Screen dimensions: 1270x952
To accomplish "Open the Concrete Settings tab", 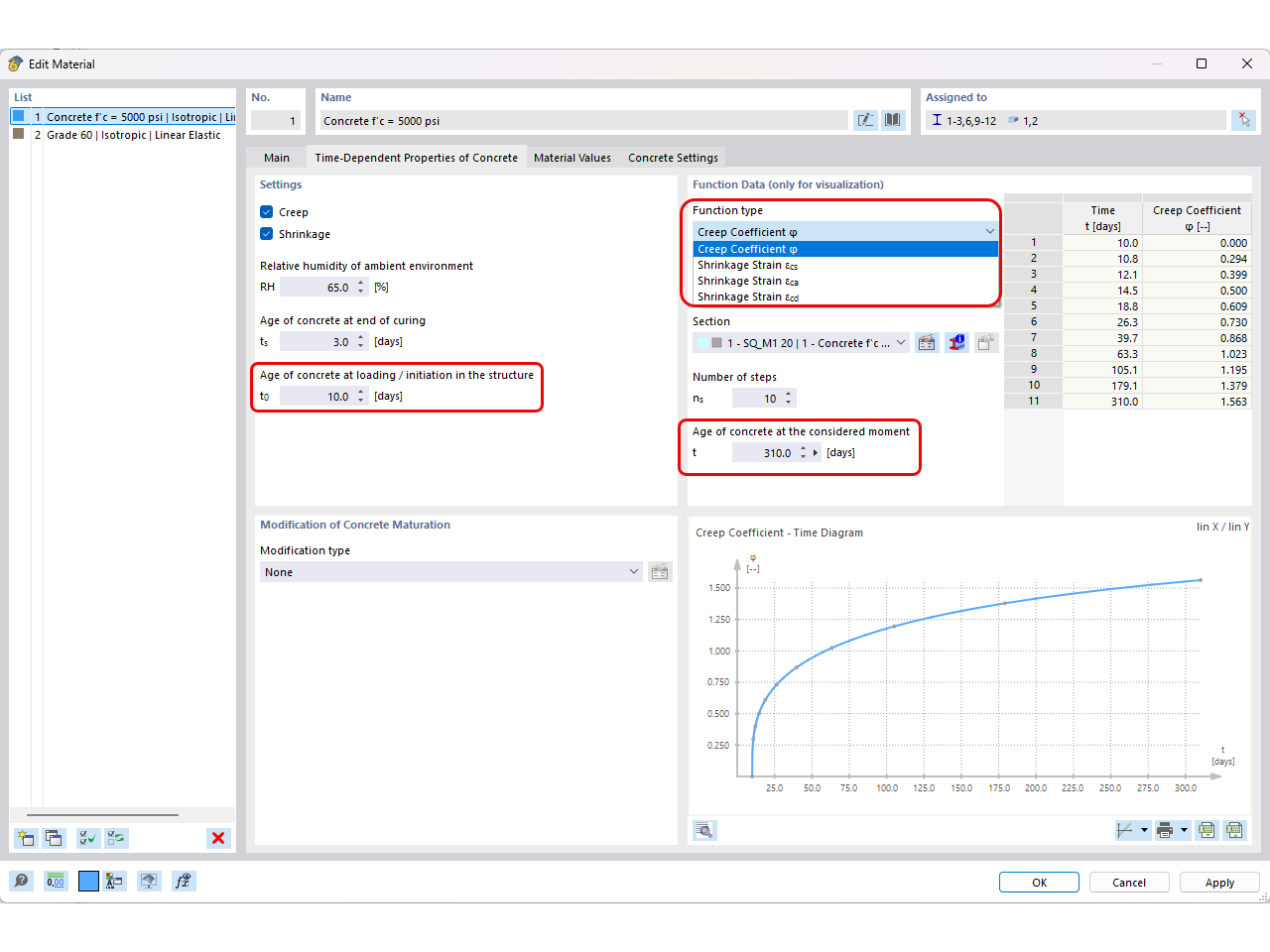I will [x=674, y=157].
